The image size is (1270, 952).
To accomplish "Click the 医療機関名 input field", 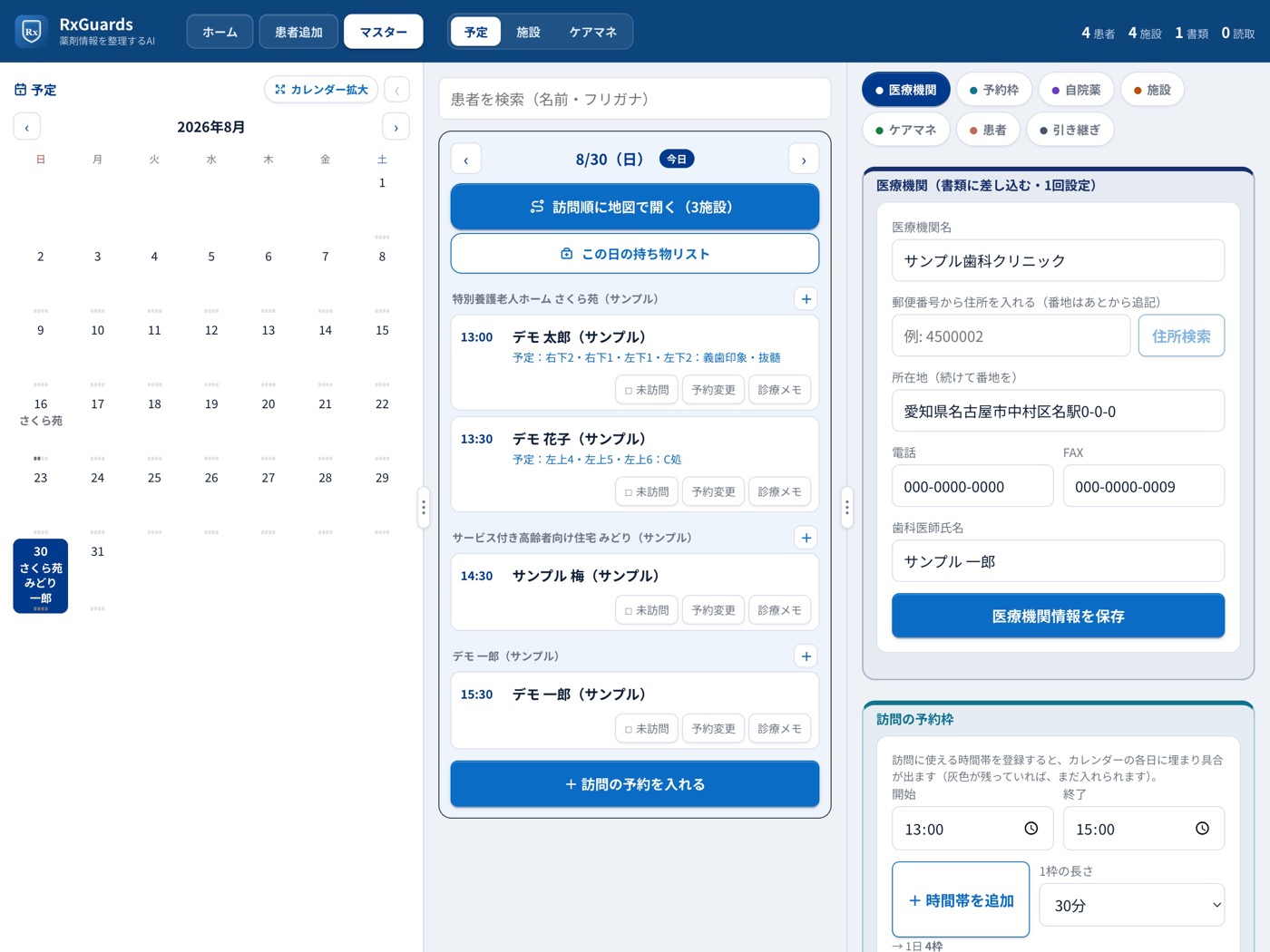I will (1058, 261).
